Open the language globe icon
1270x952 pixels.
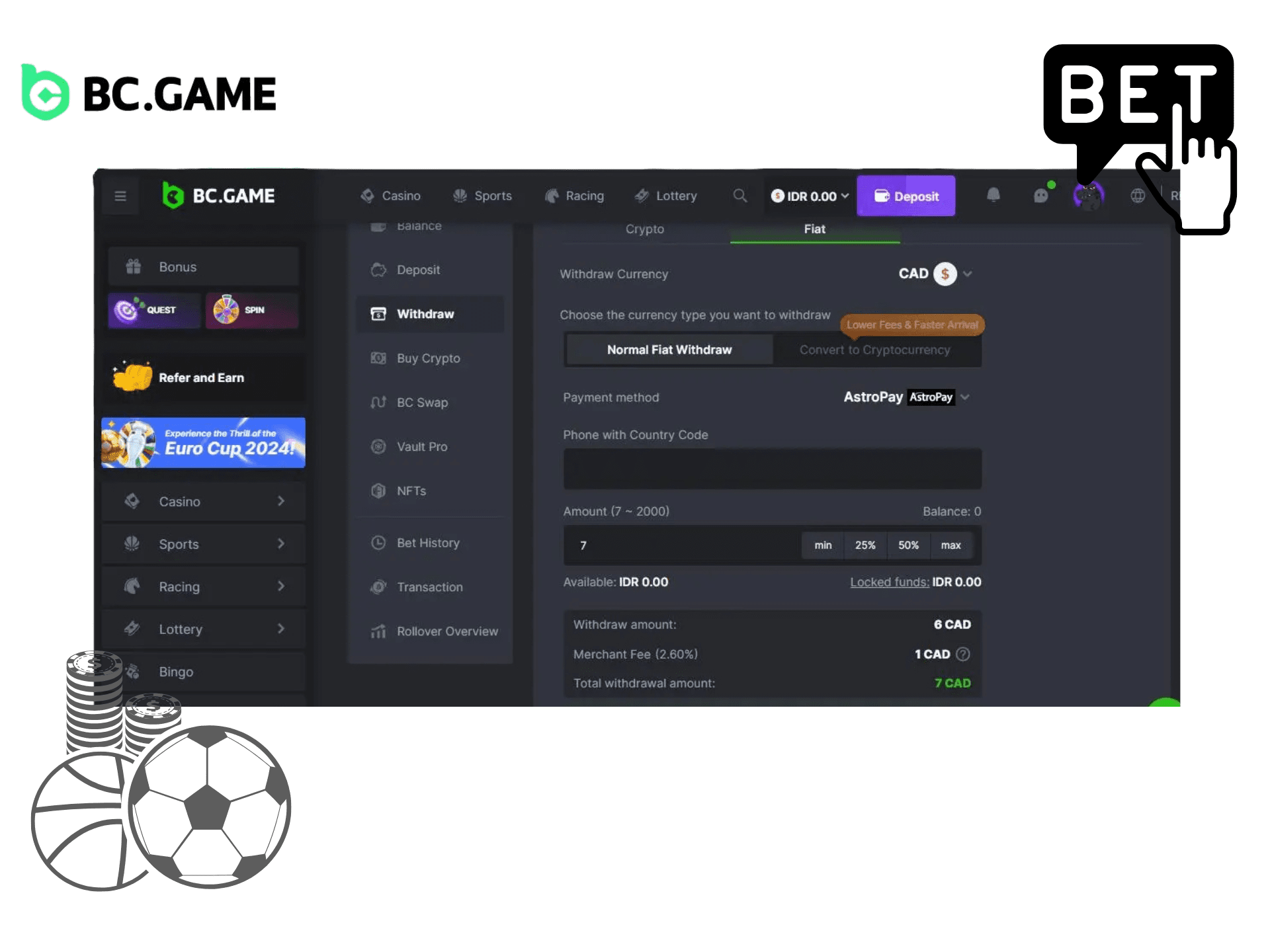click(x=1138, y=196)
